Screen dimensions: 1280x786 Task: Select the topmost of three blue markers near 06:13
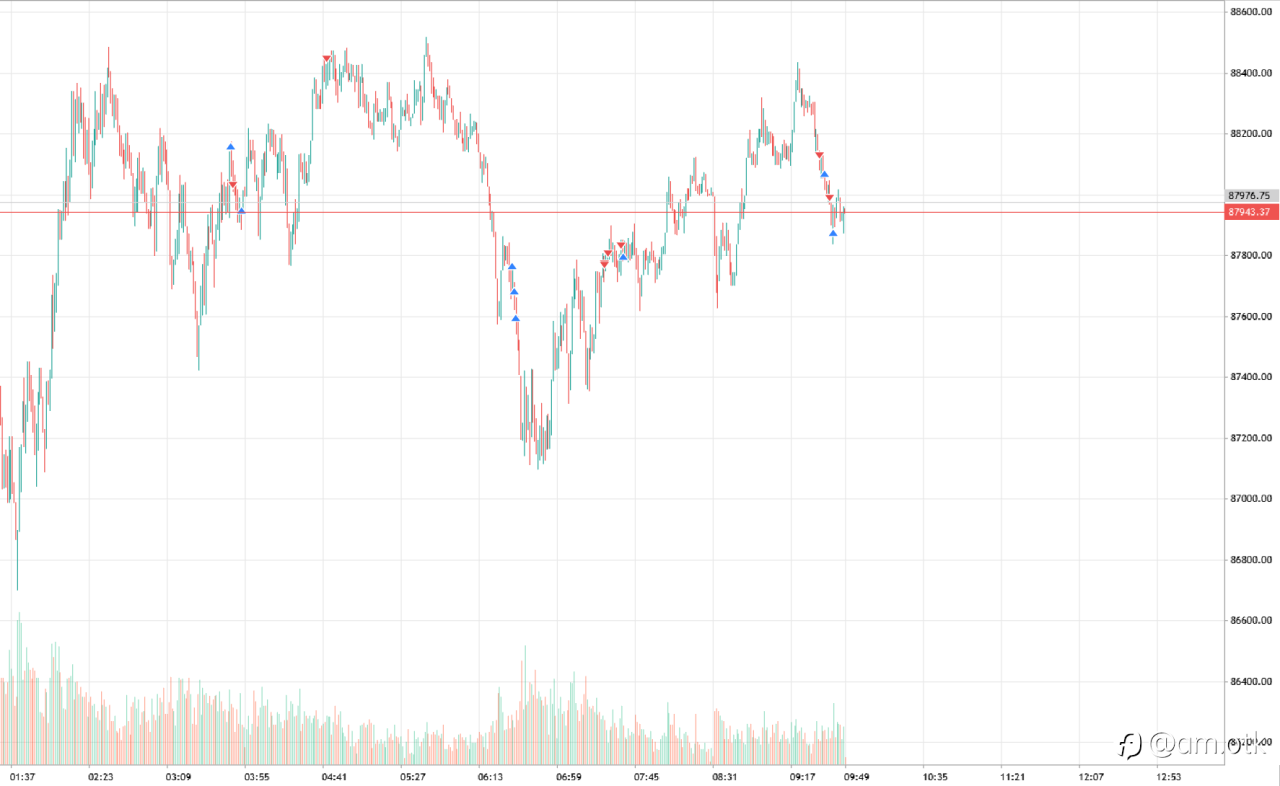511,266
